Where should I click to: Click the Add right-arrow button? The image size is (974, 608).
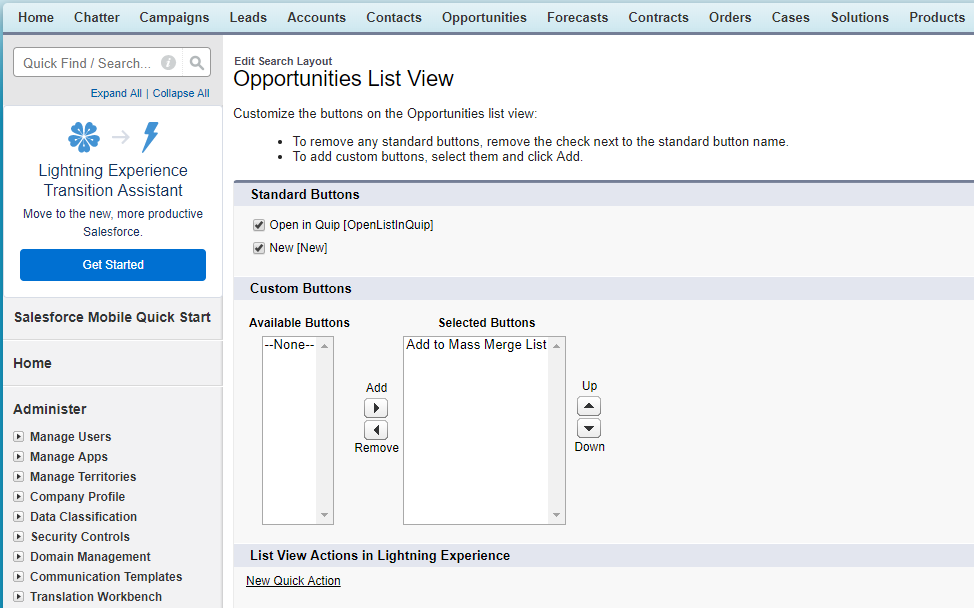[x=376, y=408]
